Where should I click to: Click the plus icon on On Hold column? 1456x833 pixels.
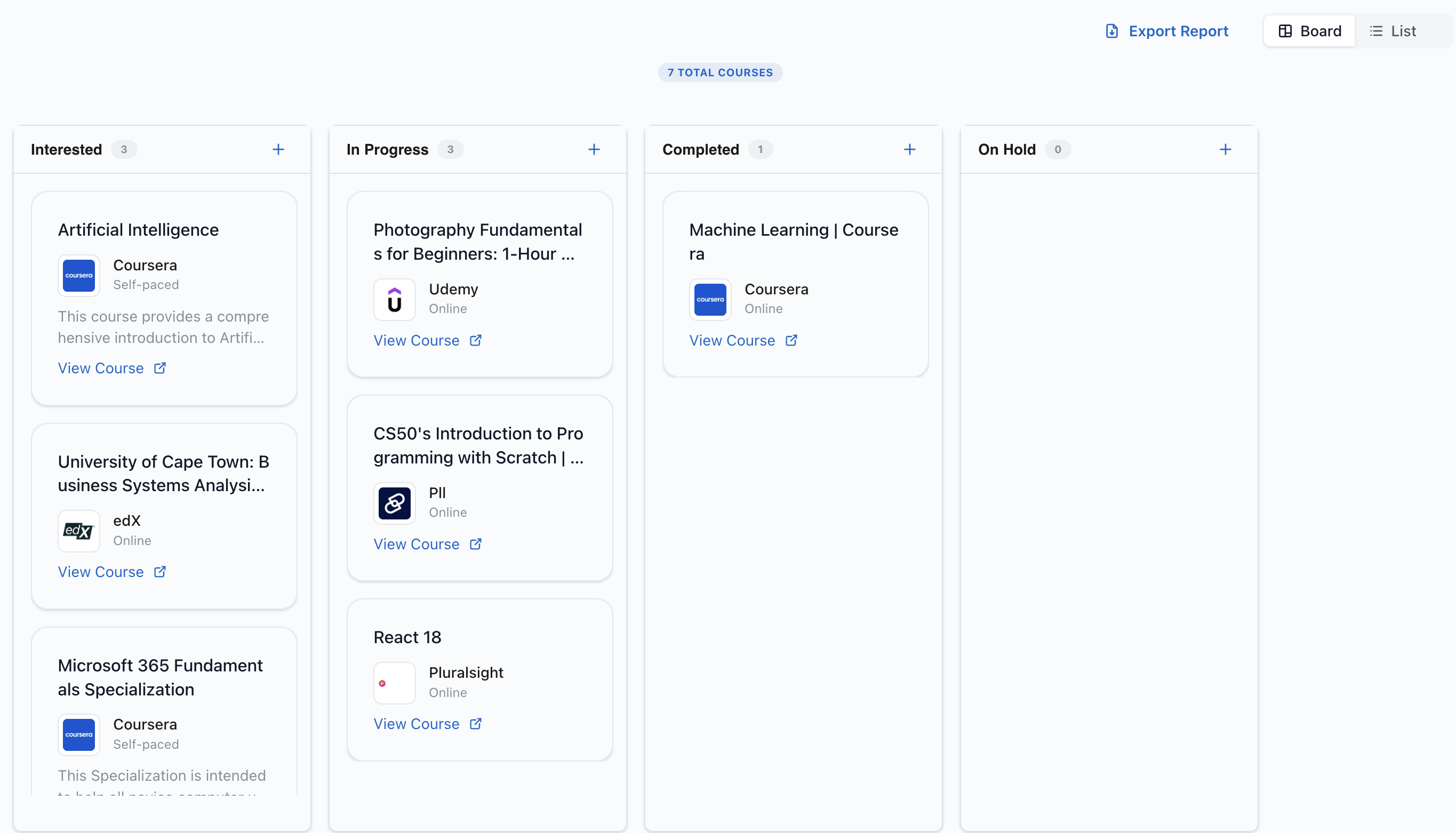1226,149
